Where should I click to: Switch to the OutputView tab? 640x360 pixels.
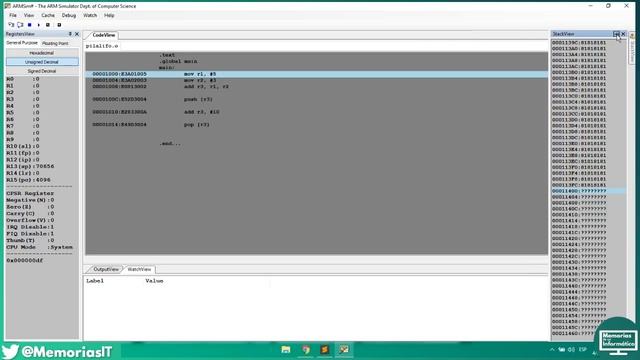106,269
